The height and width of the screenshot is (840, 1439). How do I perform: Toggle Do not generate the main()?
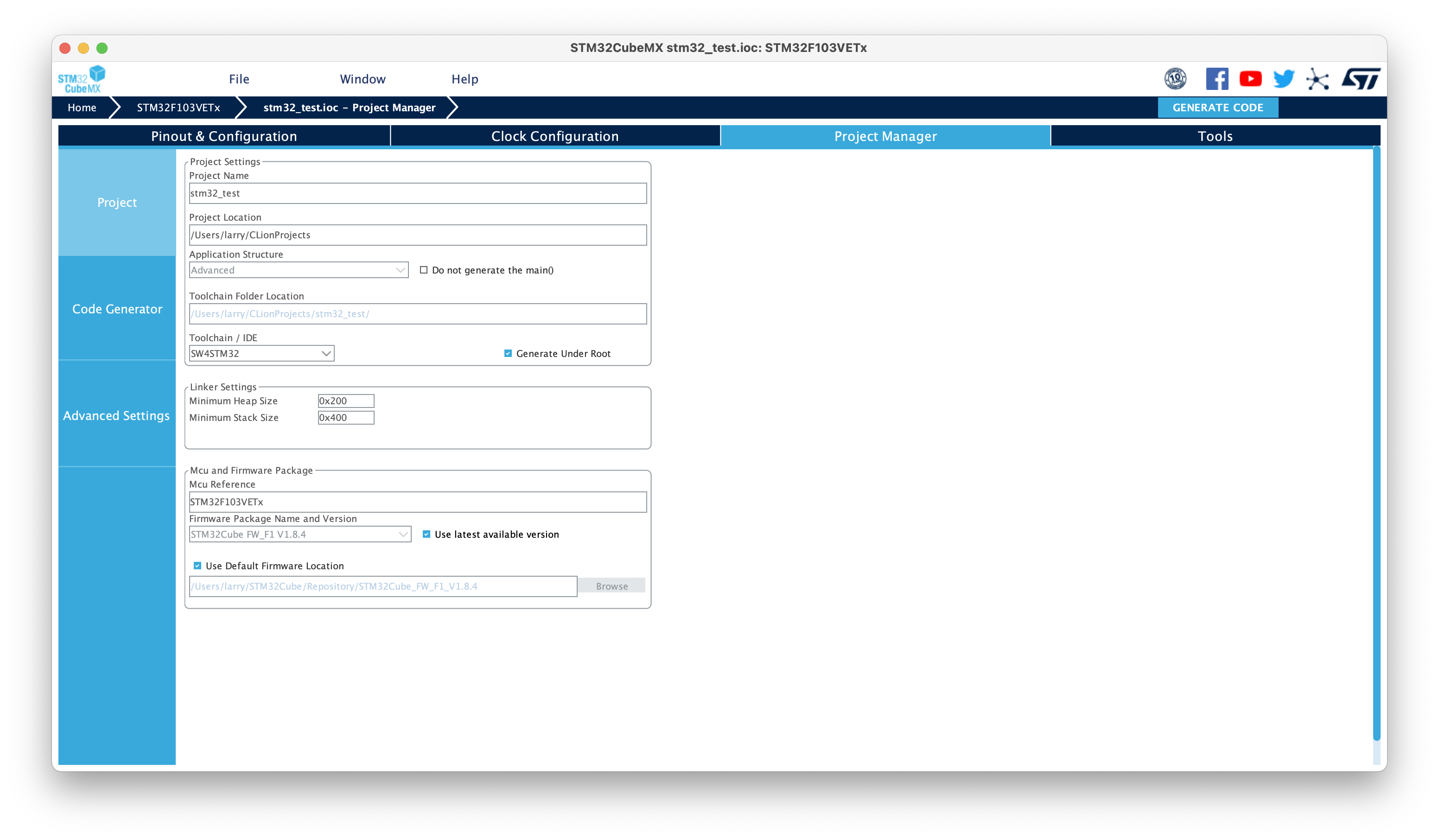pyautogui.click(x=422, y=270)
